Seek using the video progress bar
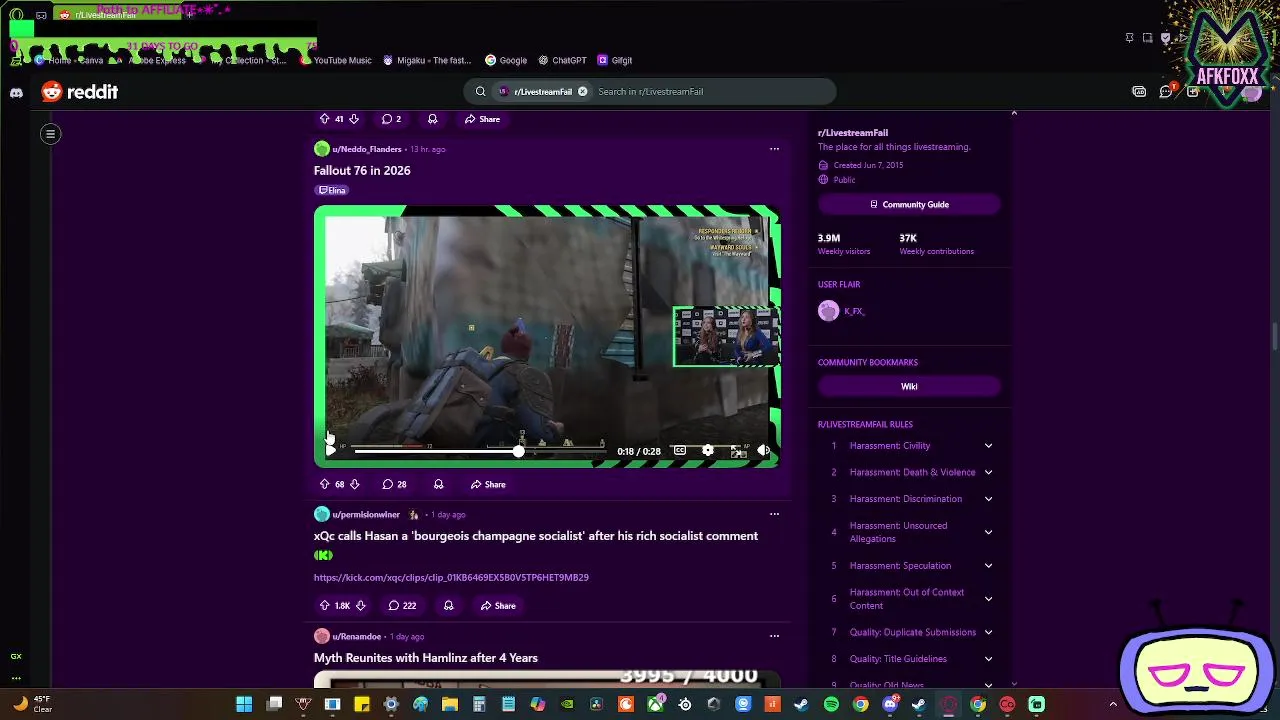This screenshot has width=1280, height=720. click(x=480, y=451)
